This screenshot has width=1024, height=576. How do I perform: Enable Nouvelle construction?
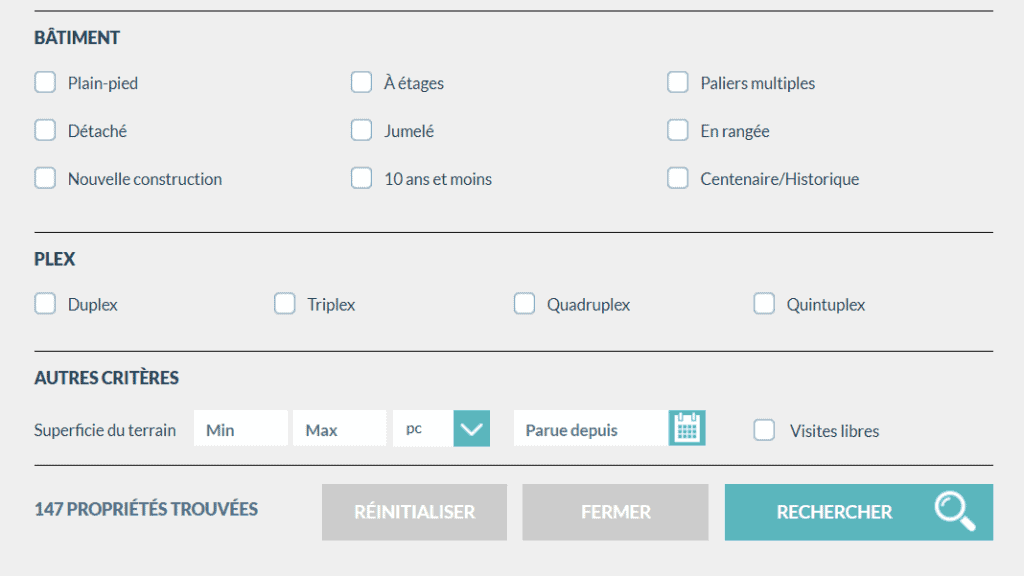point(44,178)
